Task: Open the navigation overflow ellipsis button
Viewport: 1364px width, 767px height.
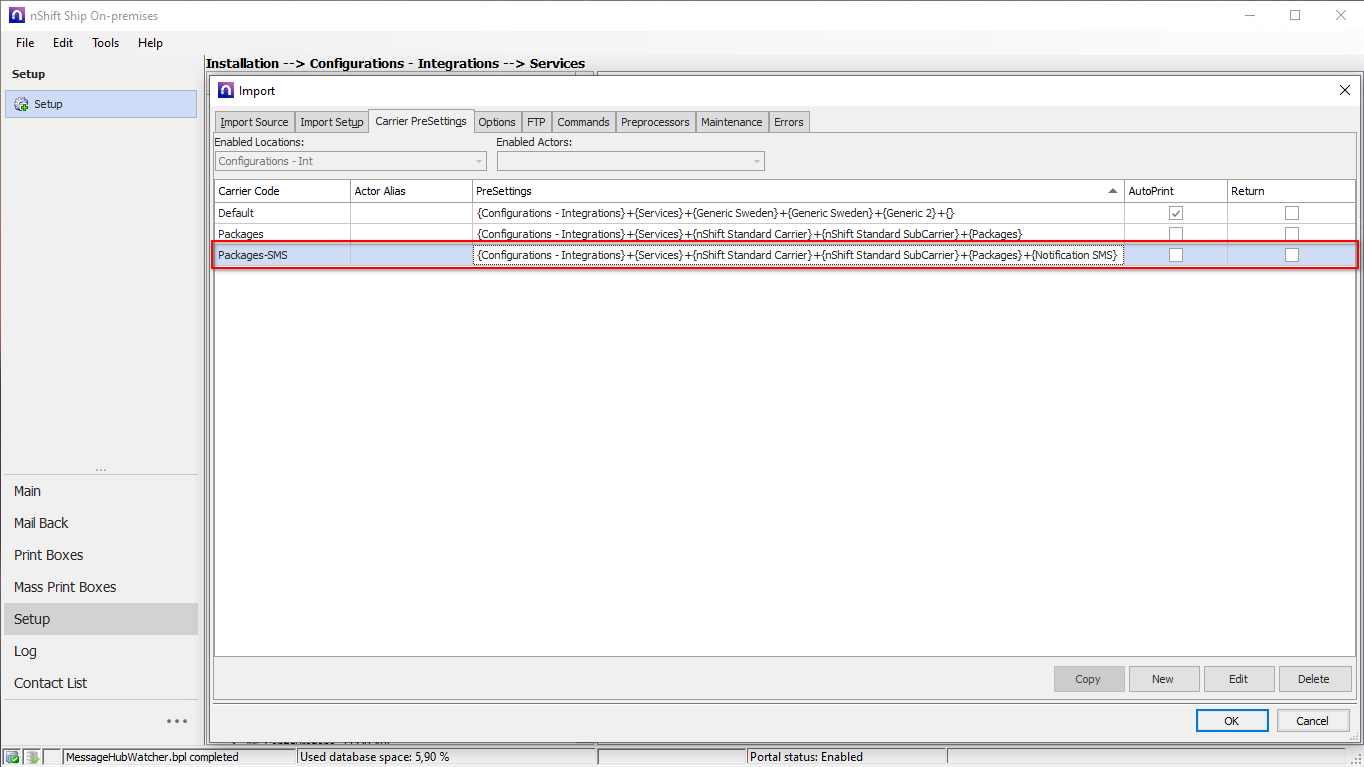Action: click(177, 721)
